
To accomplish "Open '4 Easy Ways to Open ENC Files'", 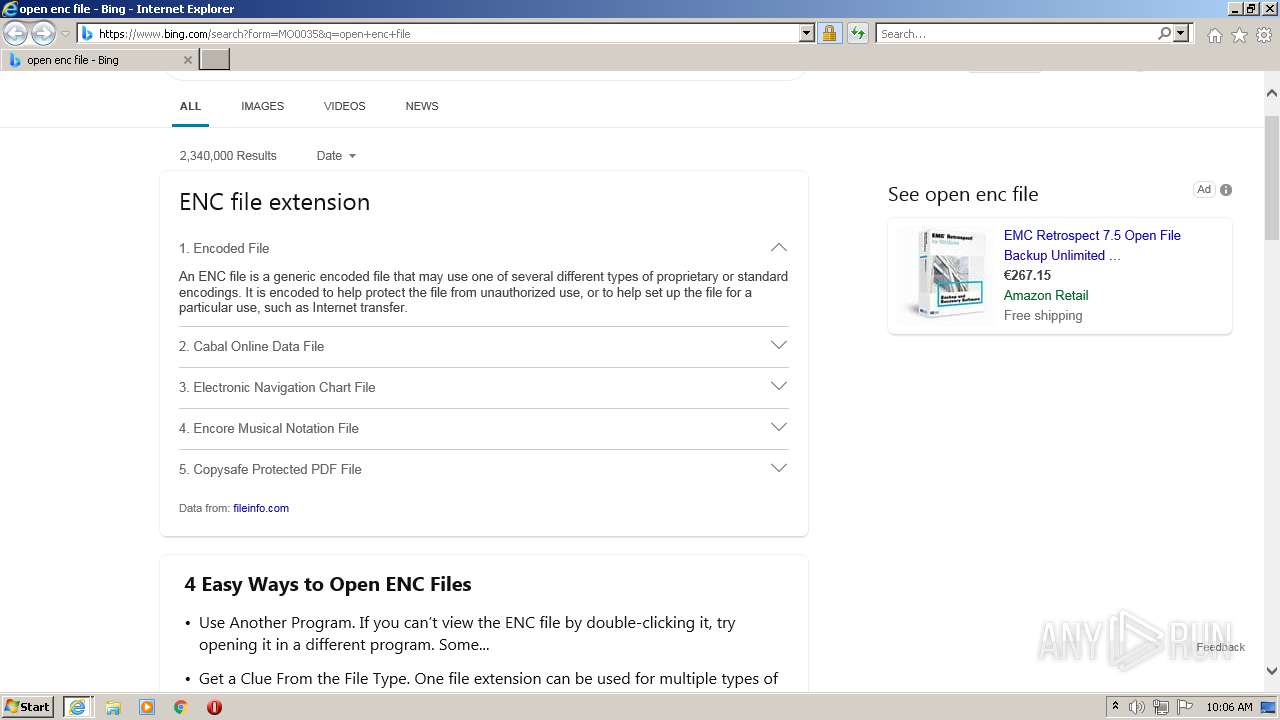I will (327, 584).
